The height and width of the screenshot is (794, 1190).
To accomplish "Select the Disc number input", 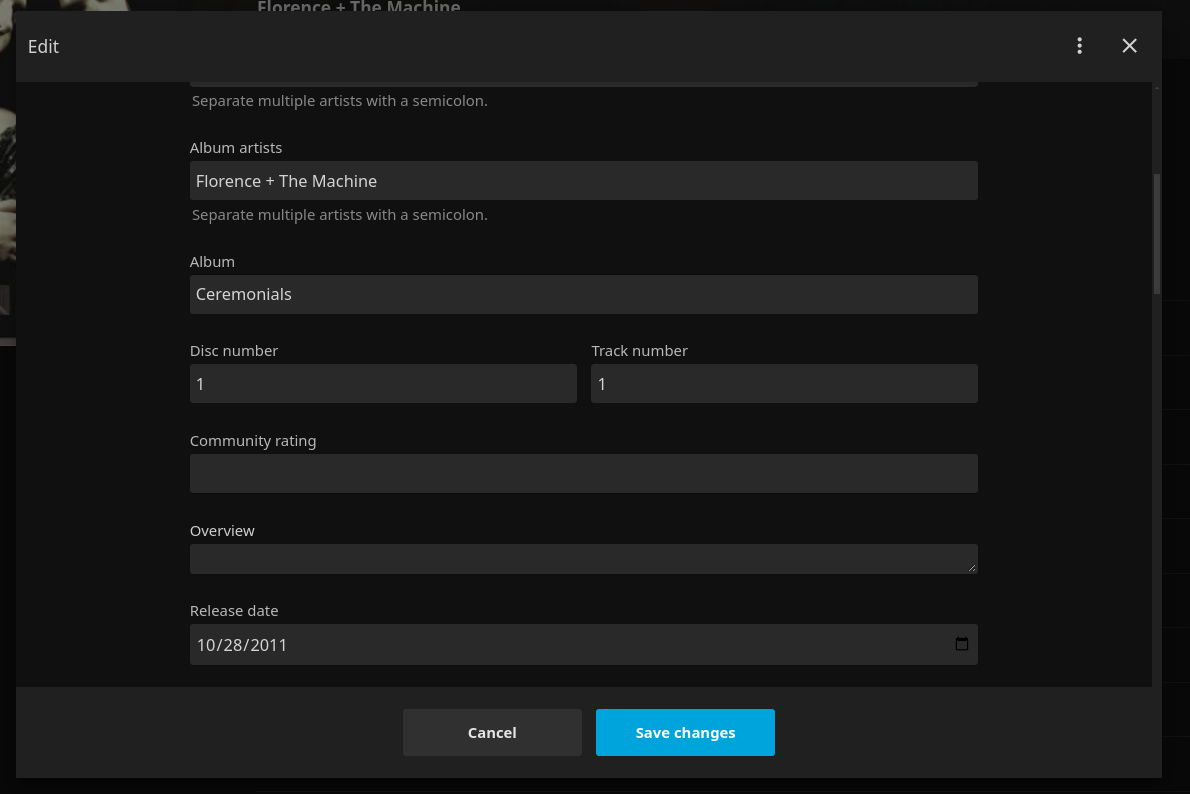I will coord(383,384).
